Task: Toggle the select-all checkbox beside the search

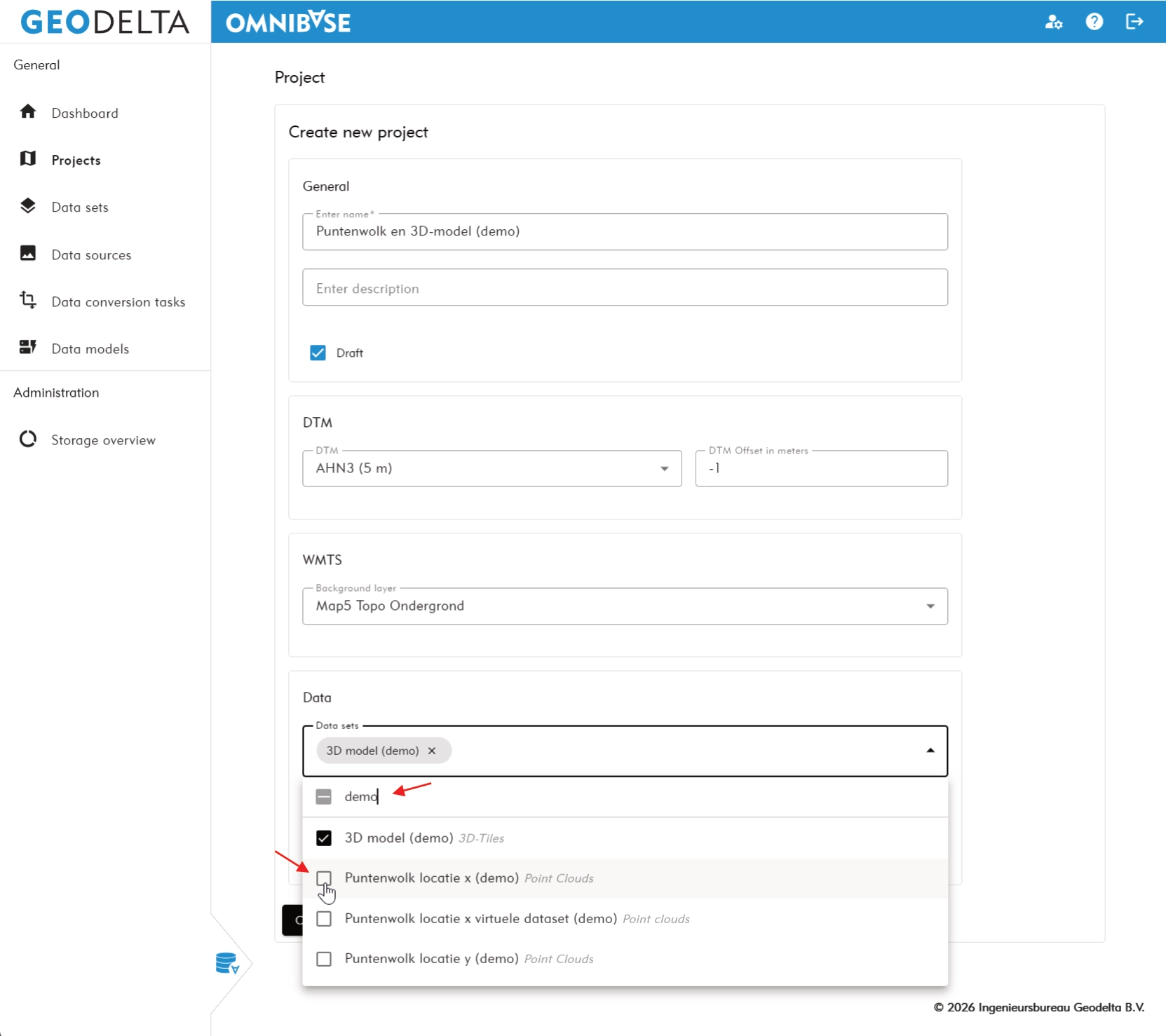Action: point(324,797)
